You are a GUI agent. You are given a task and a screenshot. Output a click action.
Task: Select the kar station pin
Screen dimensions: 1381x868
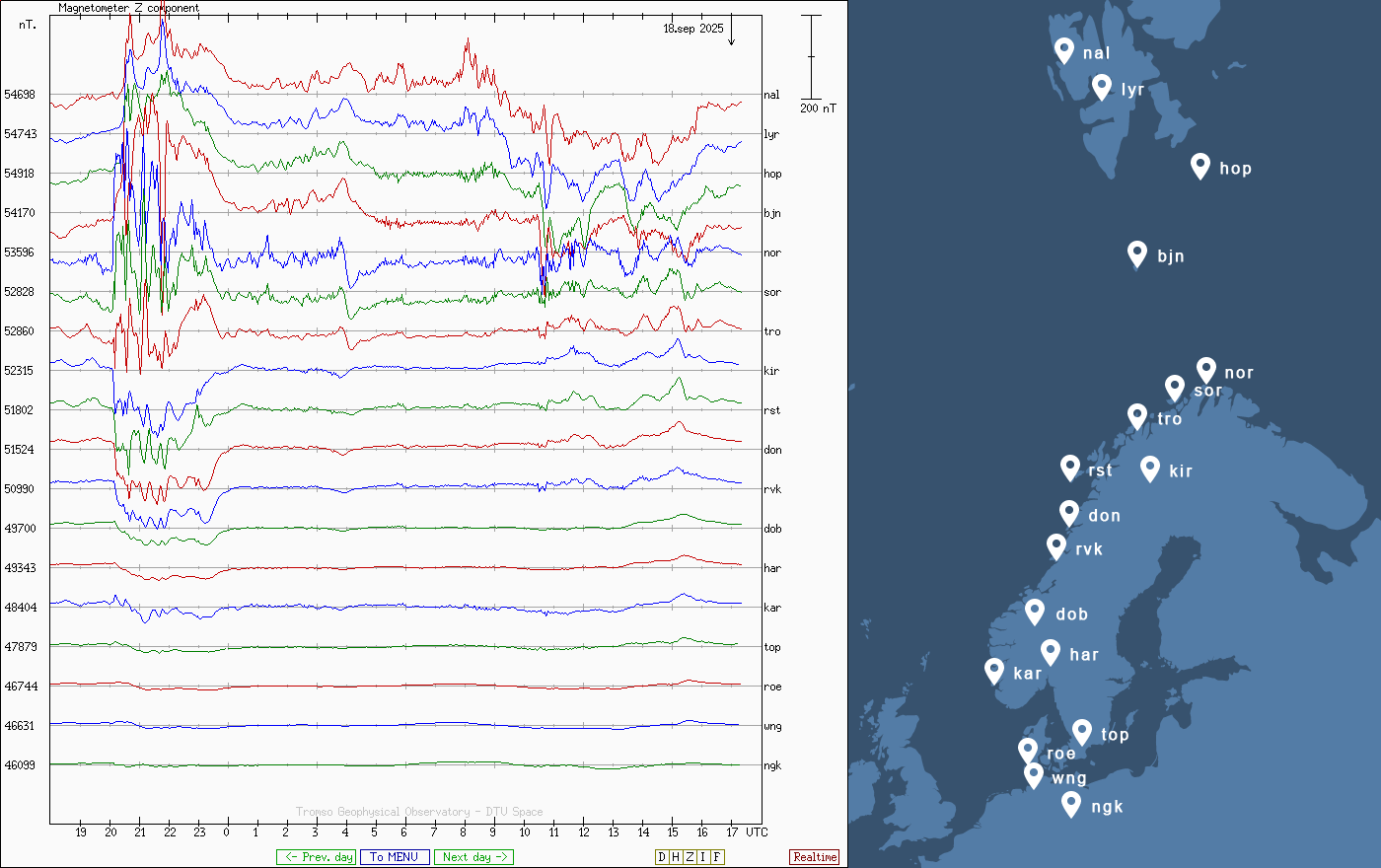point(994,671)
